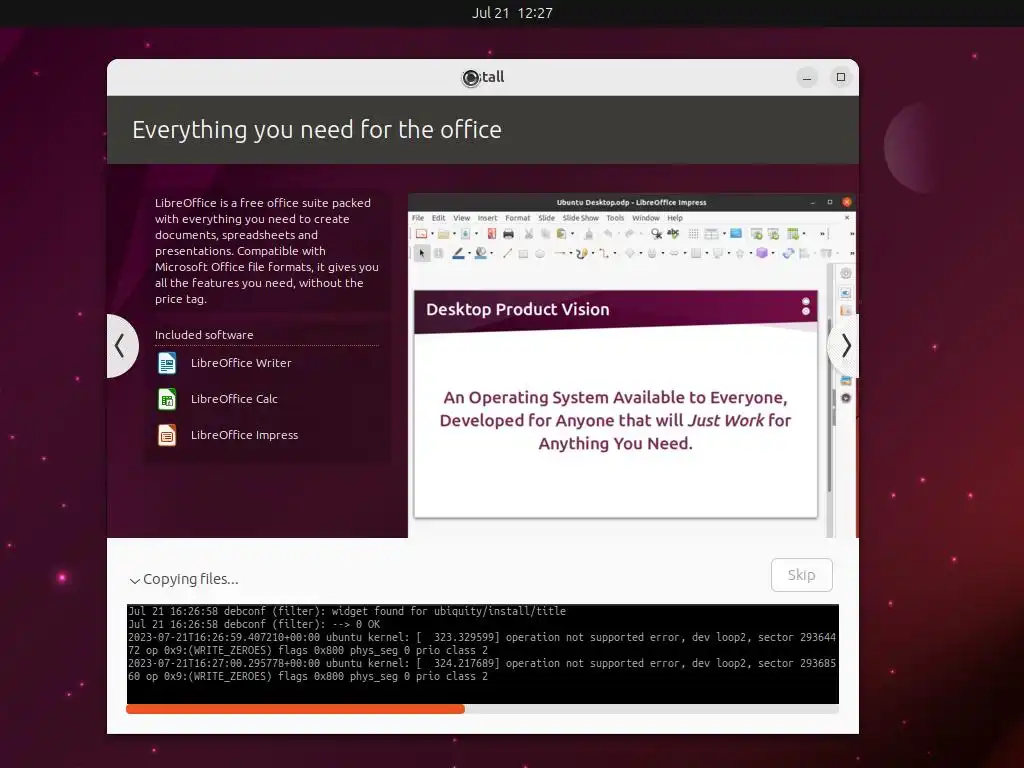This screenshot has height=768, width=1024.
Task: Click the Print icon in Impress toolbar
Action: (509, 234)
